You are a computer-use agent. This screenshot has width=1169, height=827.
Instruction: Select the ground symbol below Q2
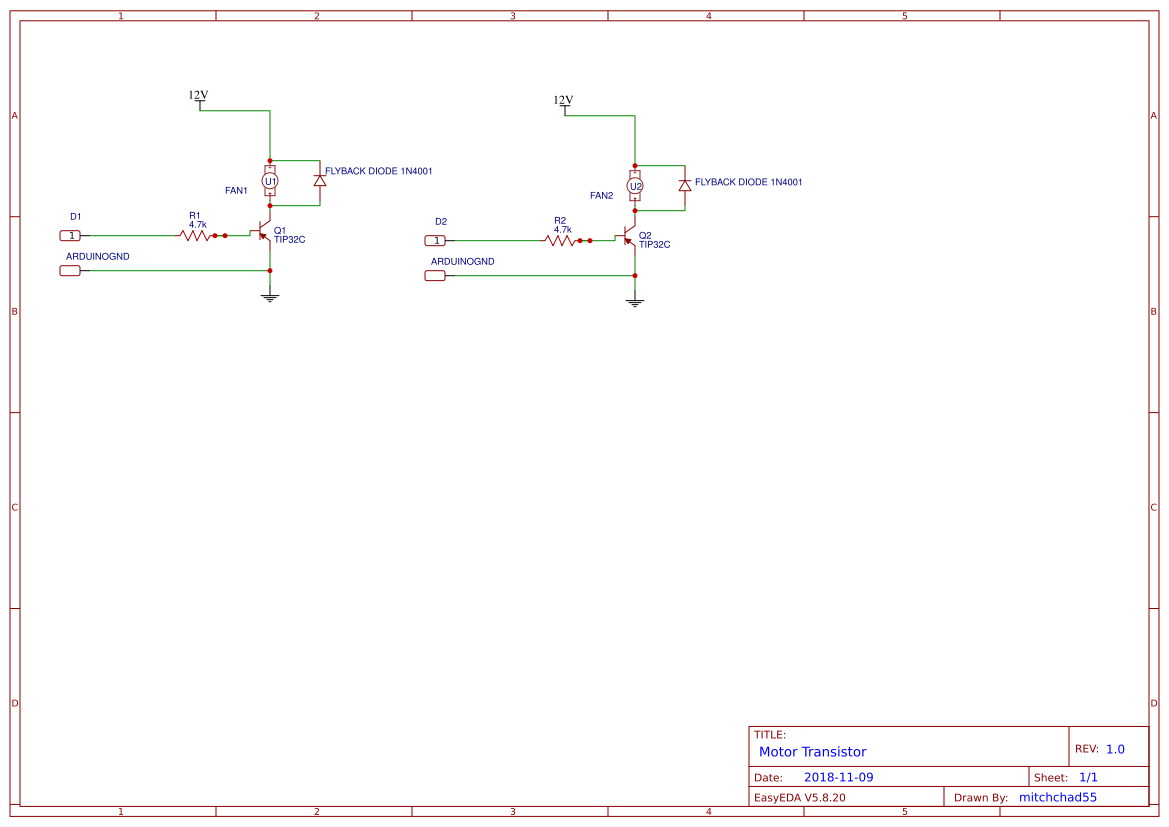pos(634,299)
